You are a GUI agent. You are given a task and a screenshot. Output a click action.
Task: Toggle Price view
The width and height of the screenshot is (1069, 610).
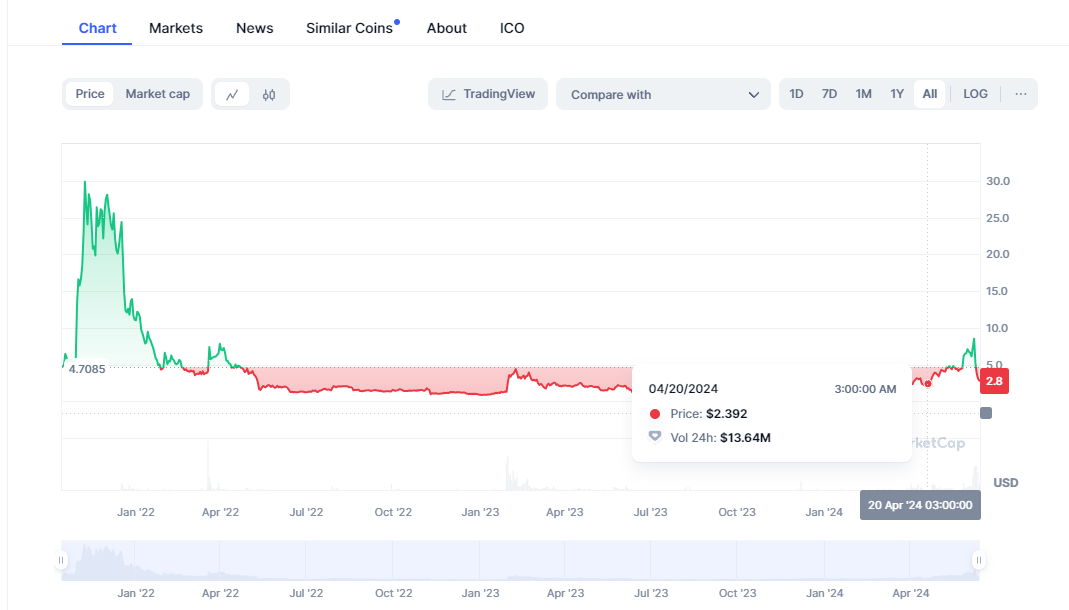pyautogui.click(x=90, y=94)
